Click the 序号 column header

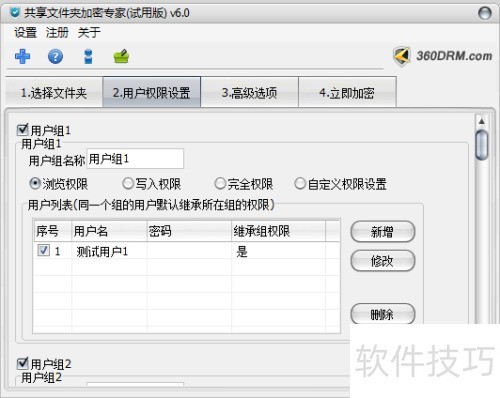click(53, 231)
